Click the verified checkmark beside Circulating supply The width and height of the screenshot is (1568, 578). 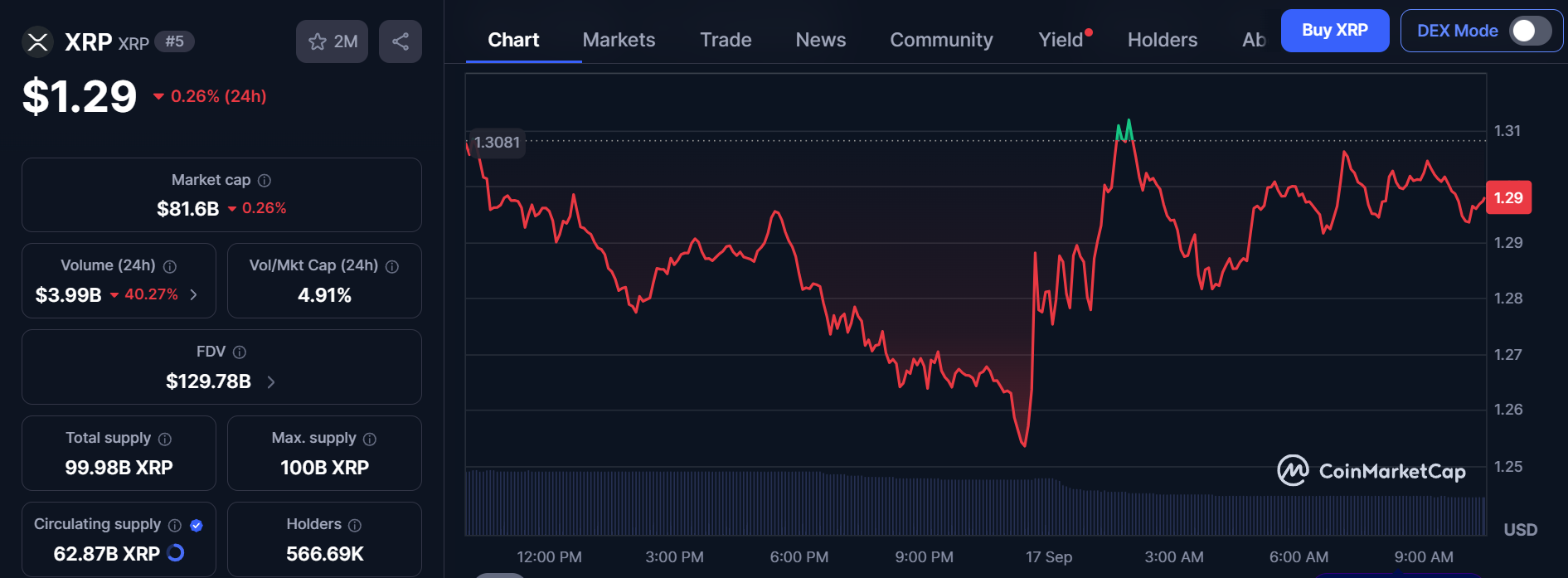pos(197,525)
